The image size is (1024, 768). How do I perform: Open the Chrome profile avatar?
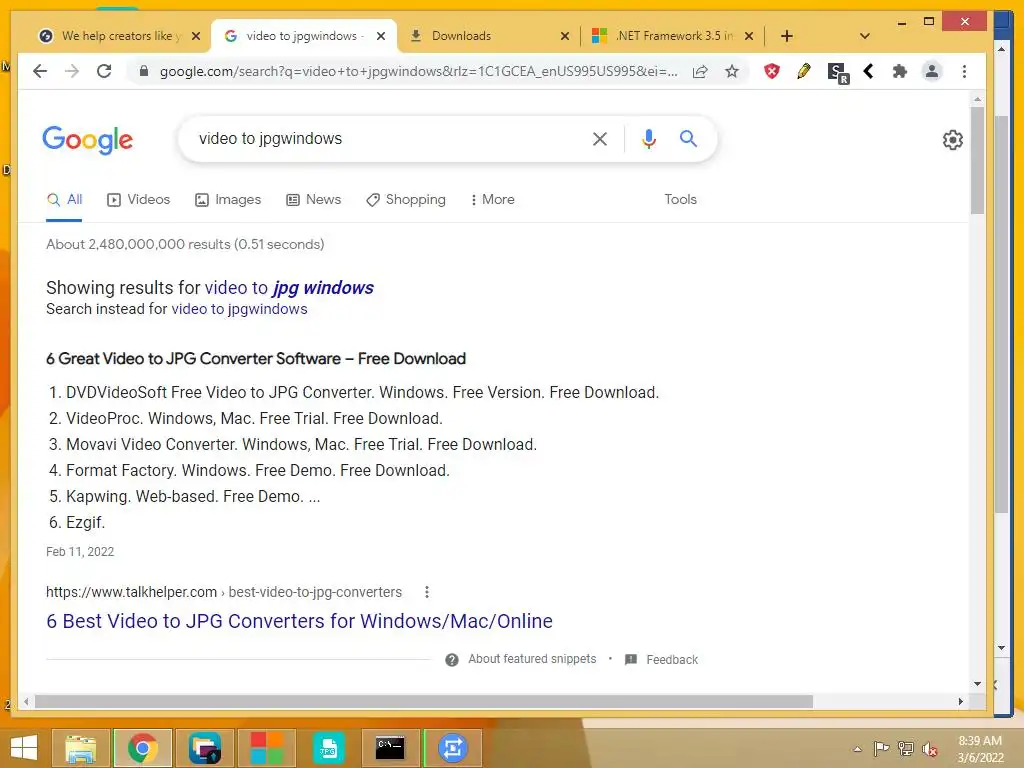point(932,71)
